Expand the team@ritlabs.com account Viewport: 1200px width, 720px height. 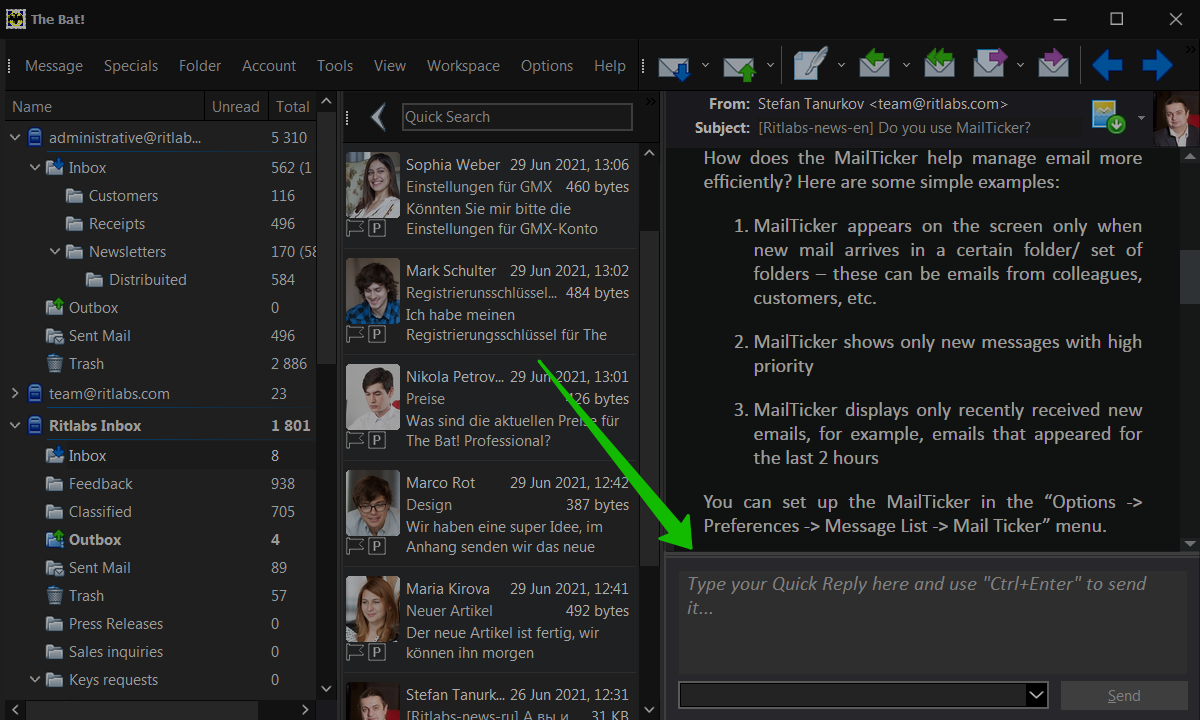(x=15, y=393)
